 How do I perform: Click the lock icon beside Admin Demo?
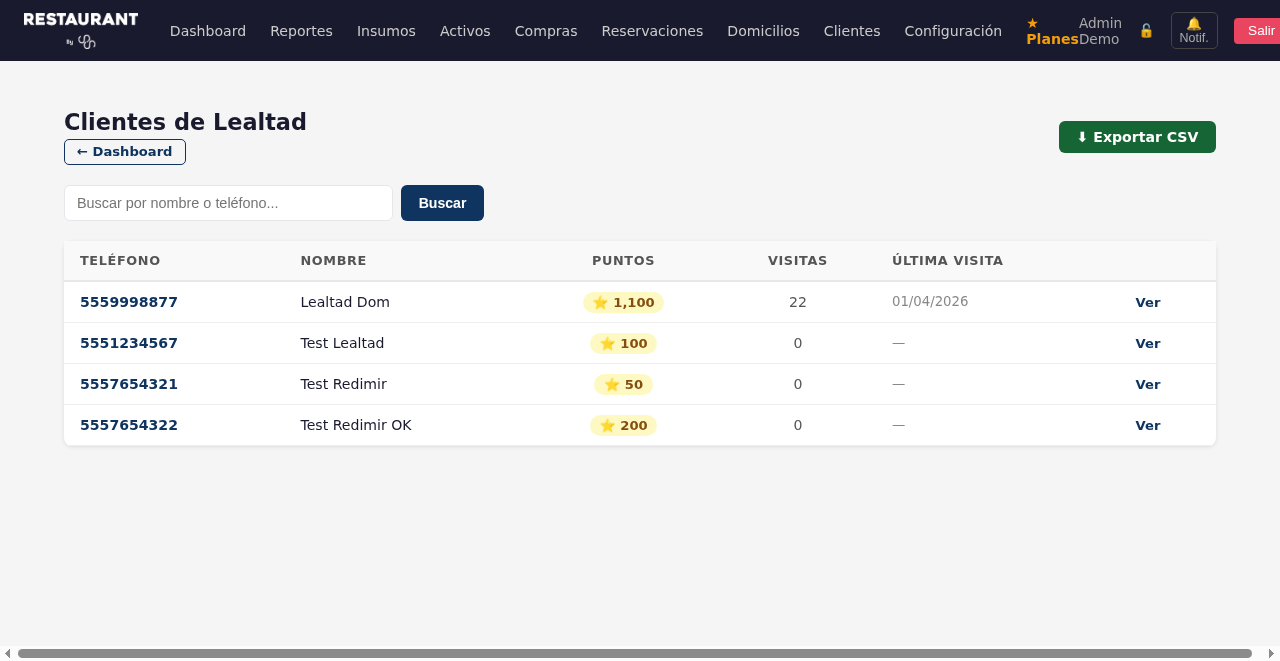[x=1146, y=31]
